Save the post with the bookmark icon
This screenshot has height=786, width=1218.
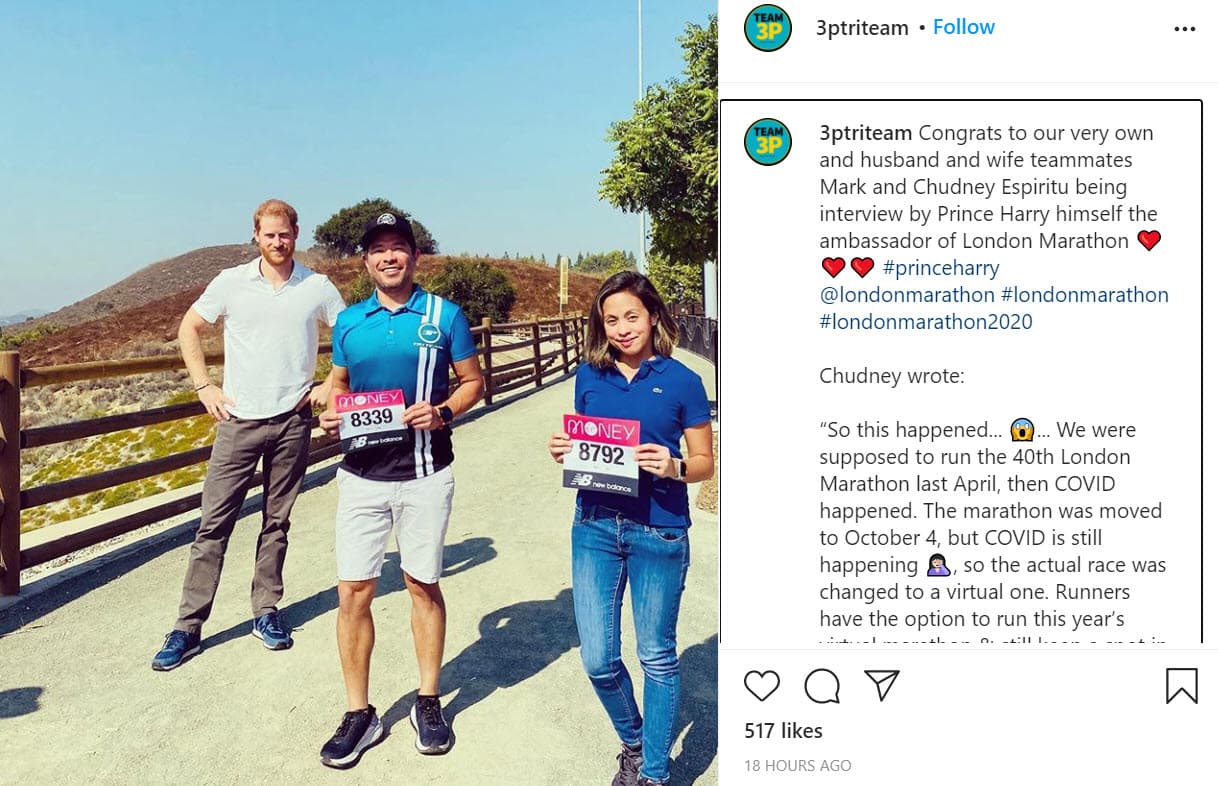[1181, 685]
